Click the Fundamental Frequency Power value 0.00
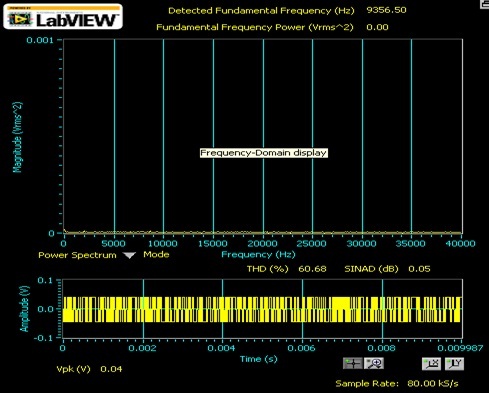489x393 pixels. click(377, 27)
